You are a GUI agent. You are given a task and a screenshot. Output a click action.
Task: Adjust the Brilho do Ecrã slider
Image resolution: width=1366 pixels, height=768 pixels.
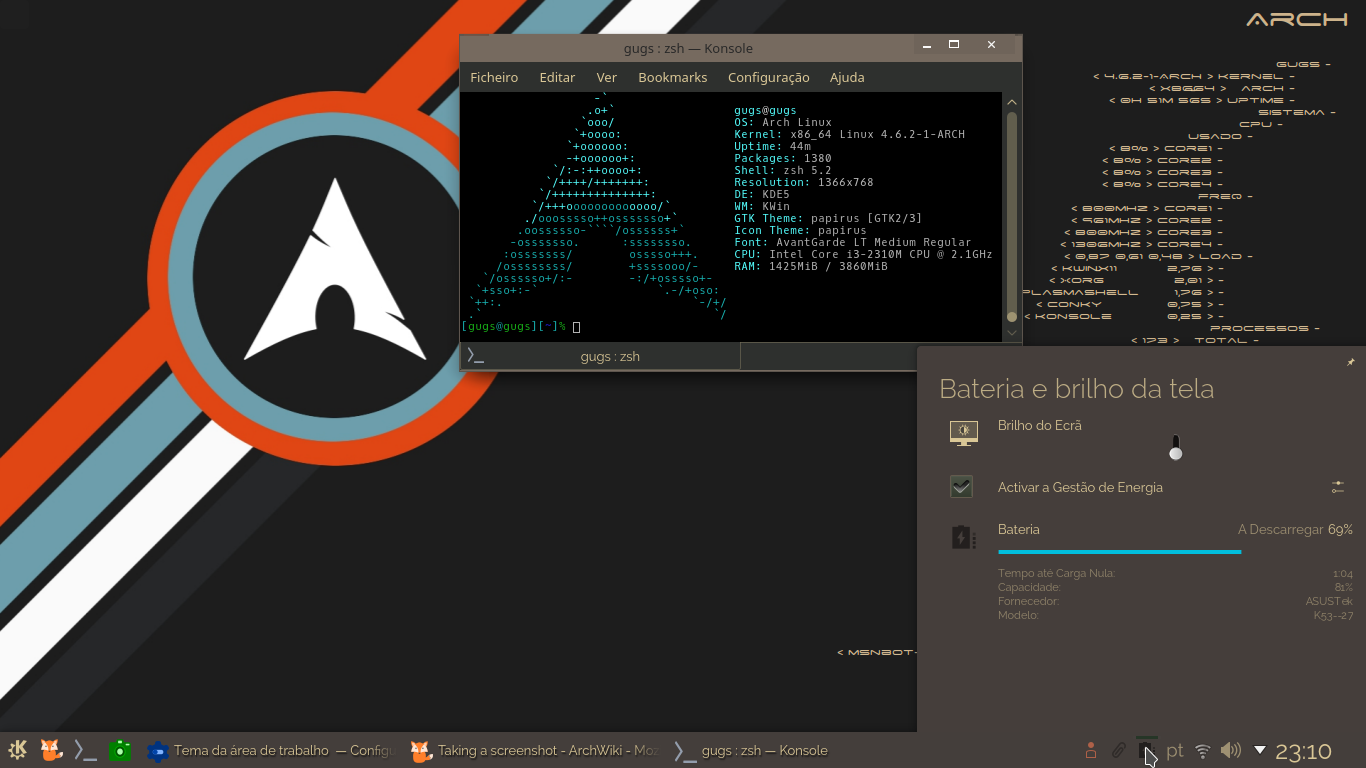click(1175, 447)
